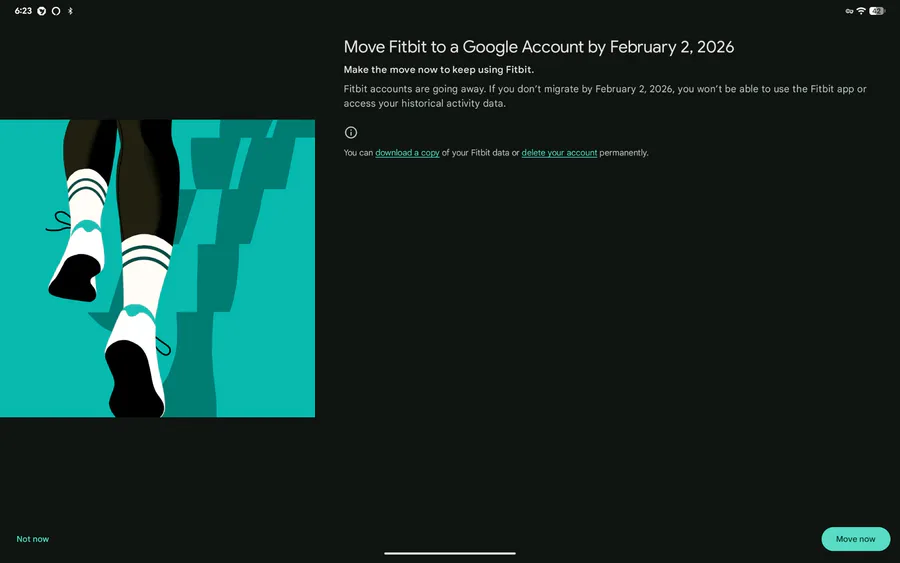This screenshot has height=563, width=900.
Task: Tap the shield notification icon in status bar
Action: (42, 11)
